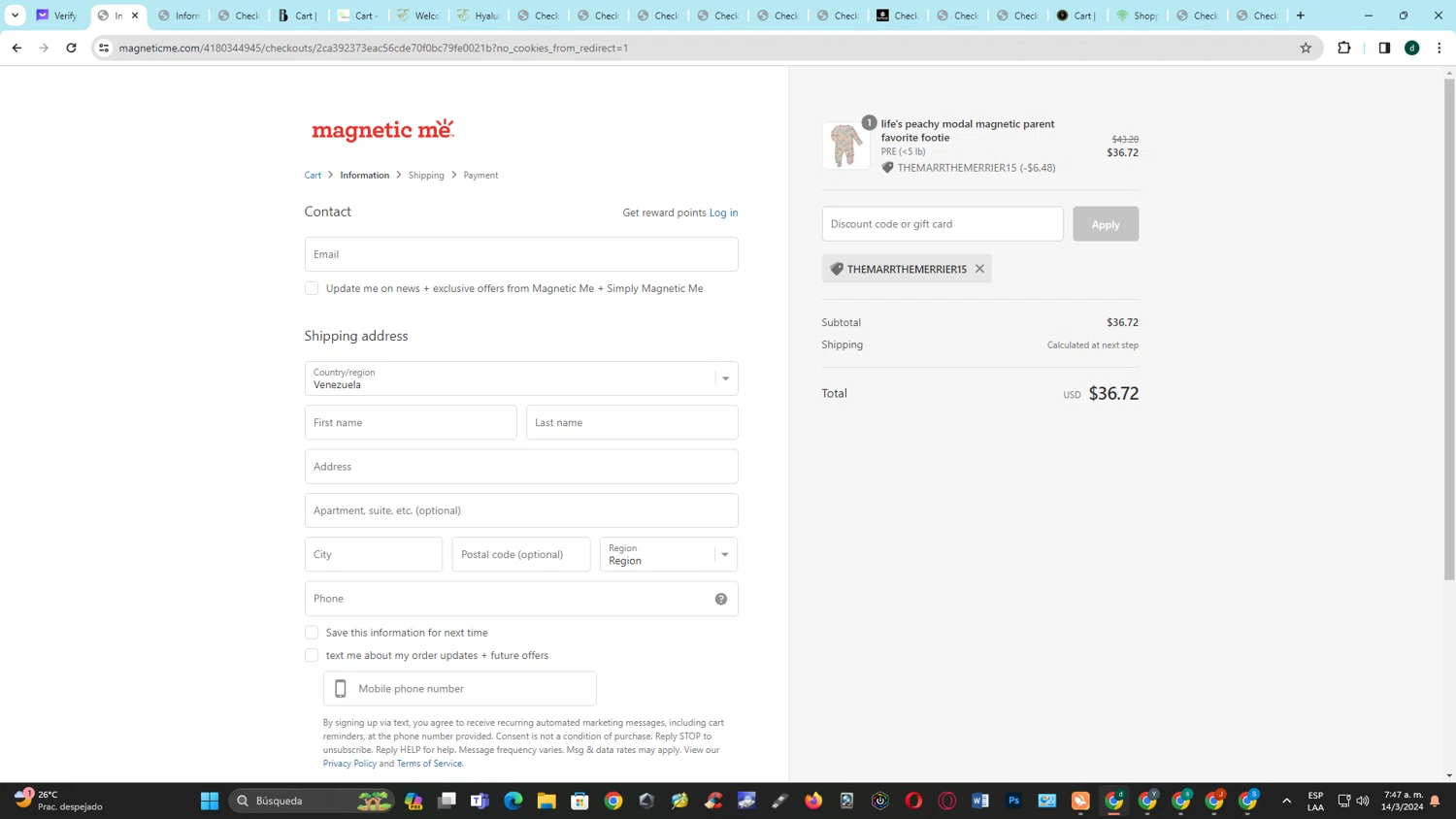Open the tab search dropdown arrow
This screenshot has width=1456, height=819.
point(15,16)
